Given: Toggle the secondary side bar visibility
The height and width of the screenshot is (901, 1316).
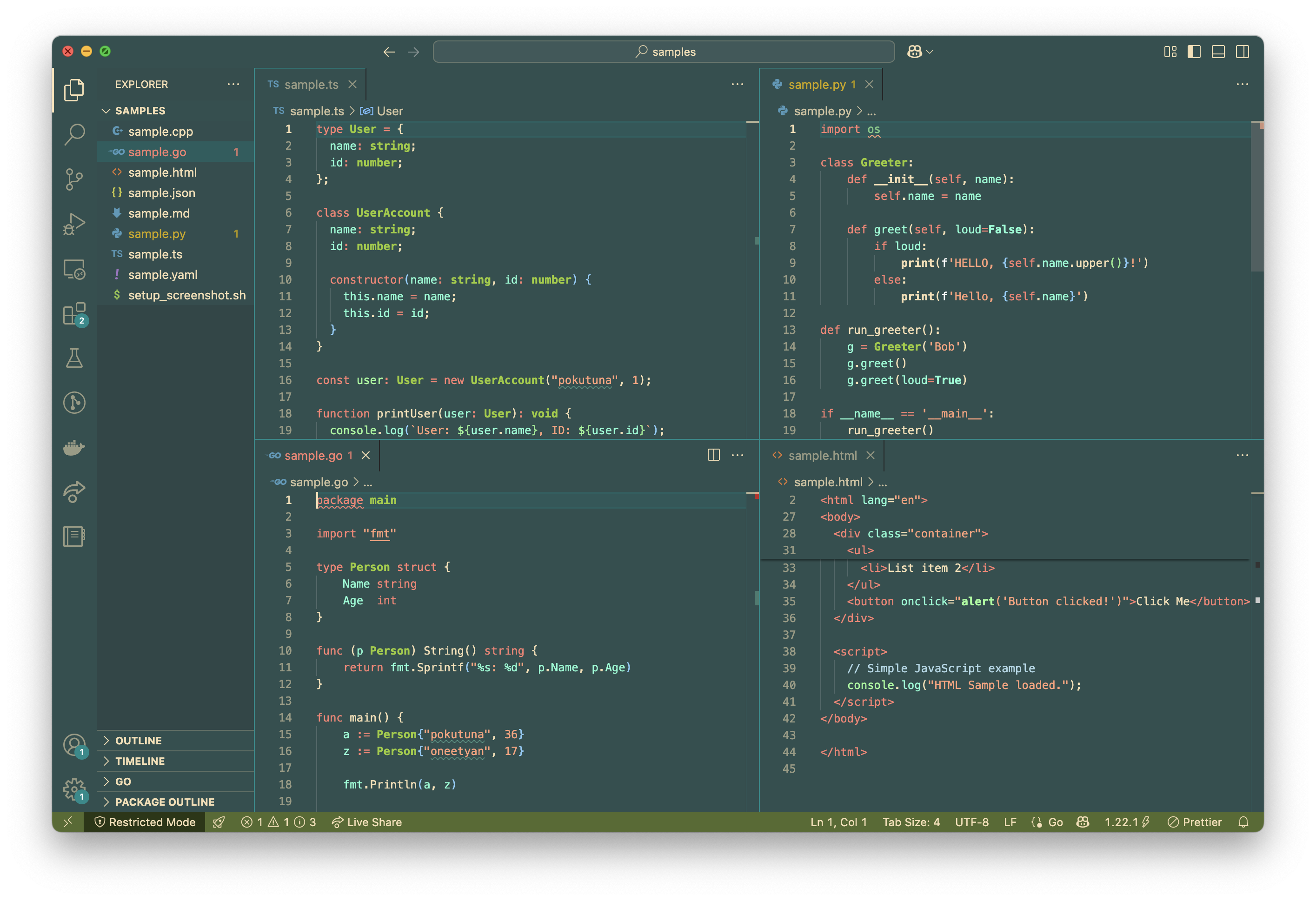Looking at the screenshot, I should pos(1243,52).
